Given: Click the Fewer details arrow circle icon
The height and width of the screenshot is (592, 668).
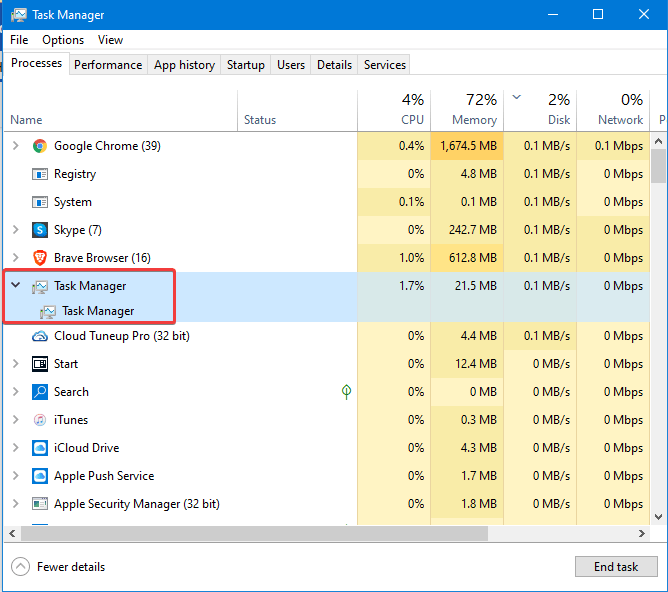Looking at the screenshot, I should (x=20, y=567).
